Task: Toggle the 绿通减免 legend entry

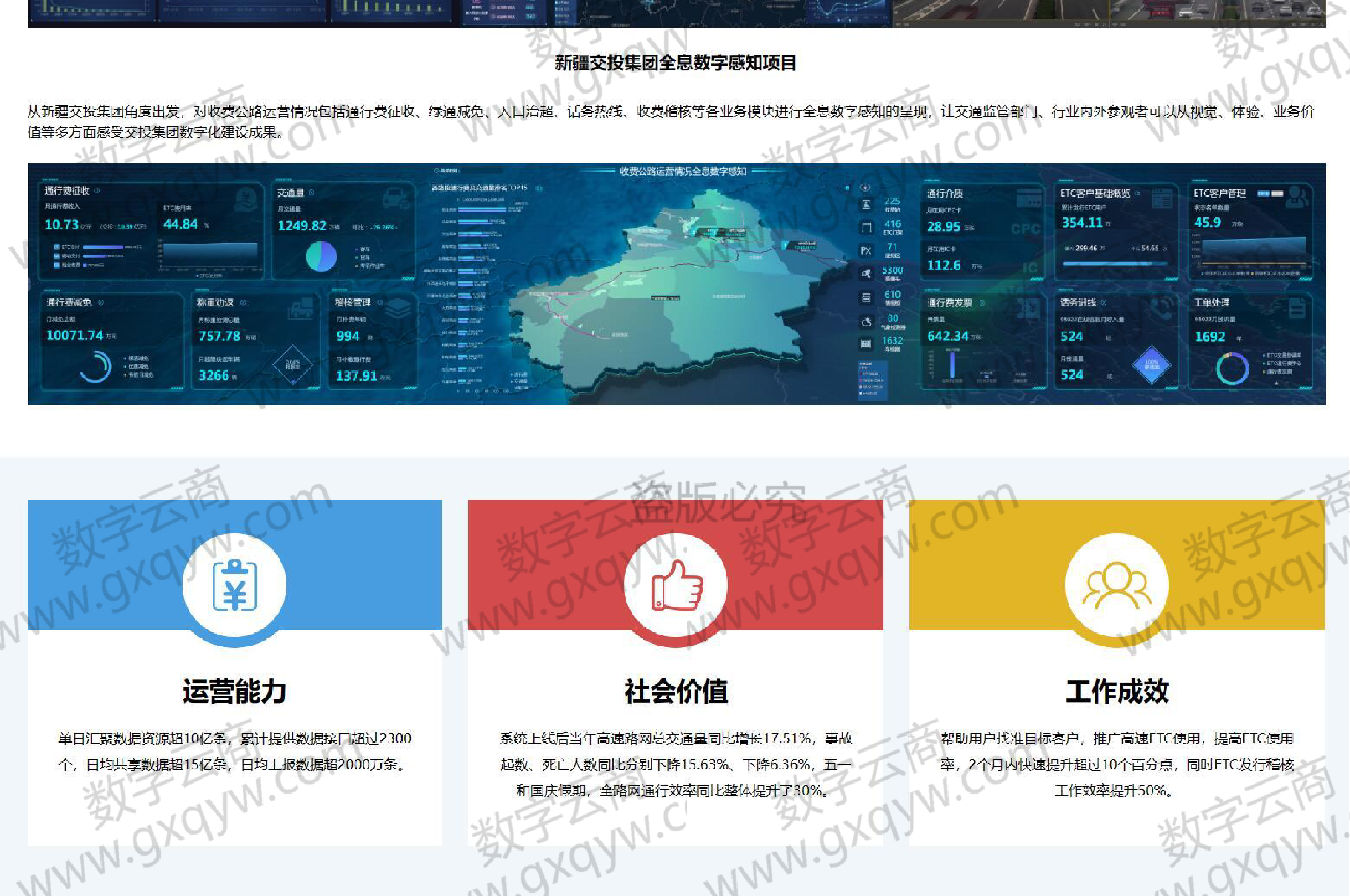Action: coord(136,358)
